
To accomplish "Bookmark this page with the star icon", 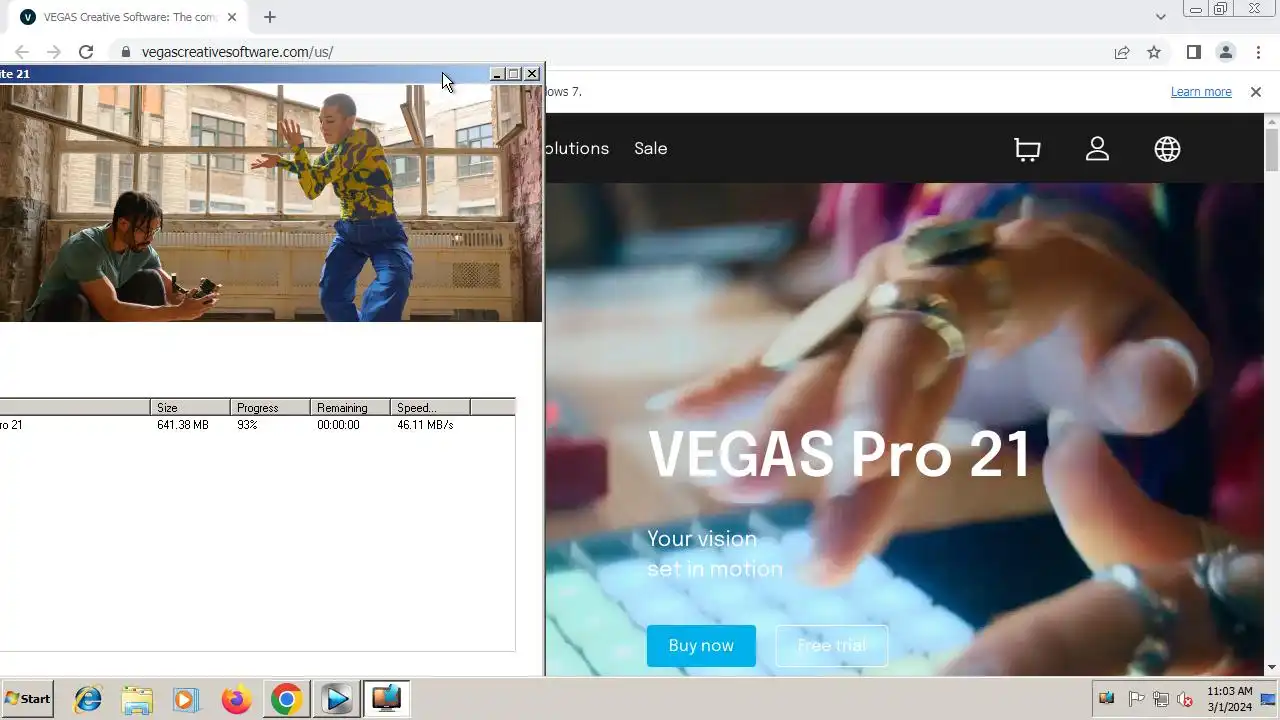I will (1154, 52).
